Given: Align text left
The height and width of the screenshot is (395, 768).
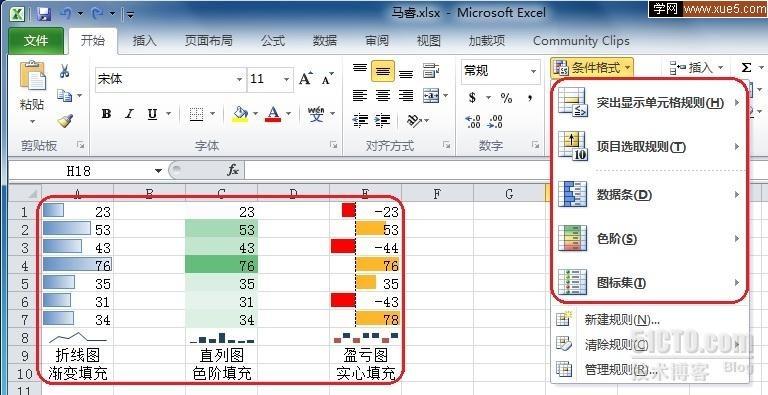Looking at the screenshot, I should pos(360,95).
